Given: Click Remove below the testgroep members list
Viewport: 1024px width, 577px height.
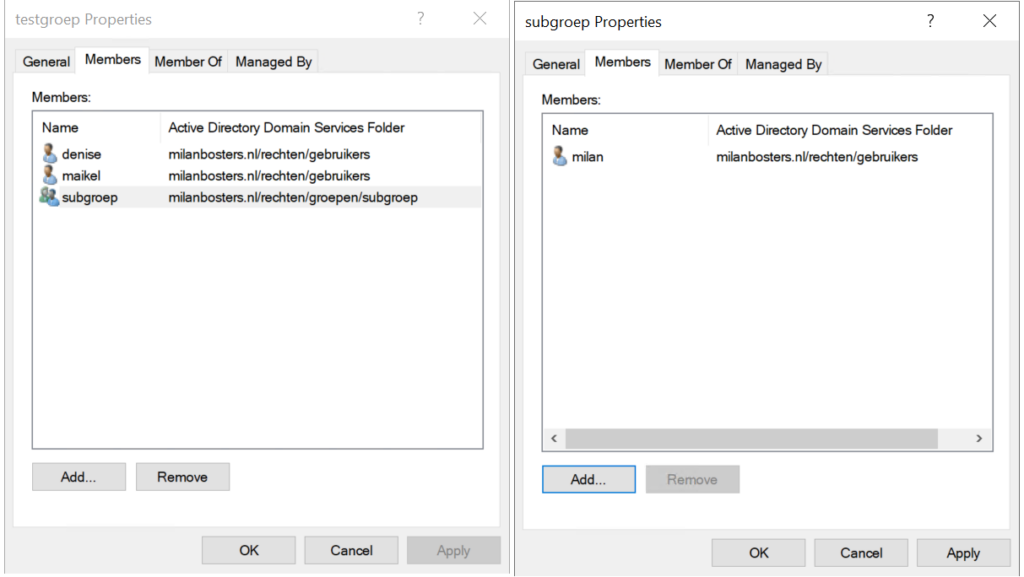Looking at the screenshot, I should coord(182,476).
